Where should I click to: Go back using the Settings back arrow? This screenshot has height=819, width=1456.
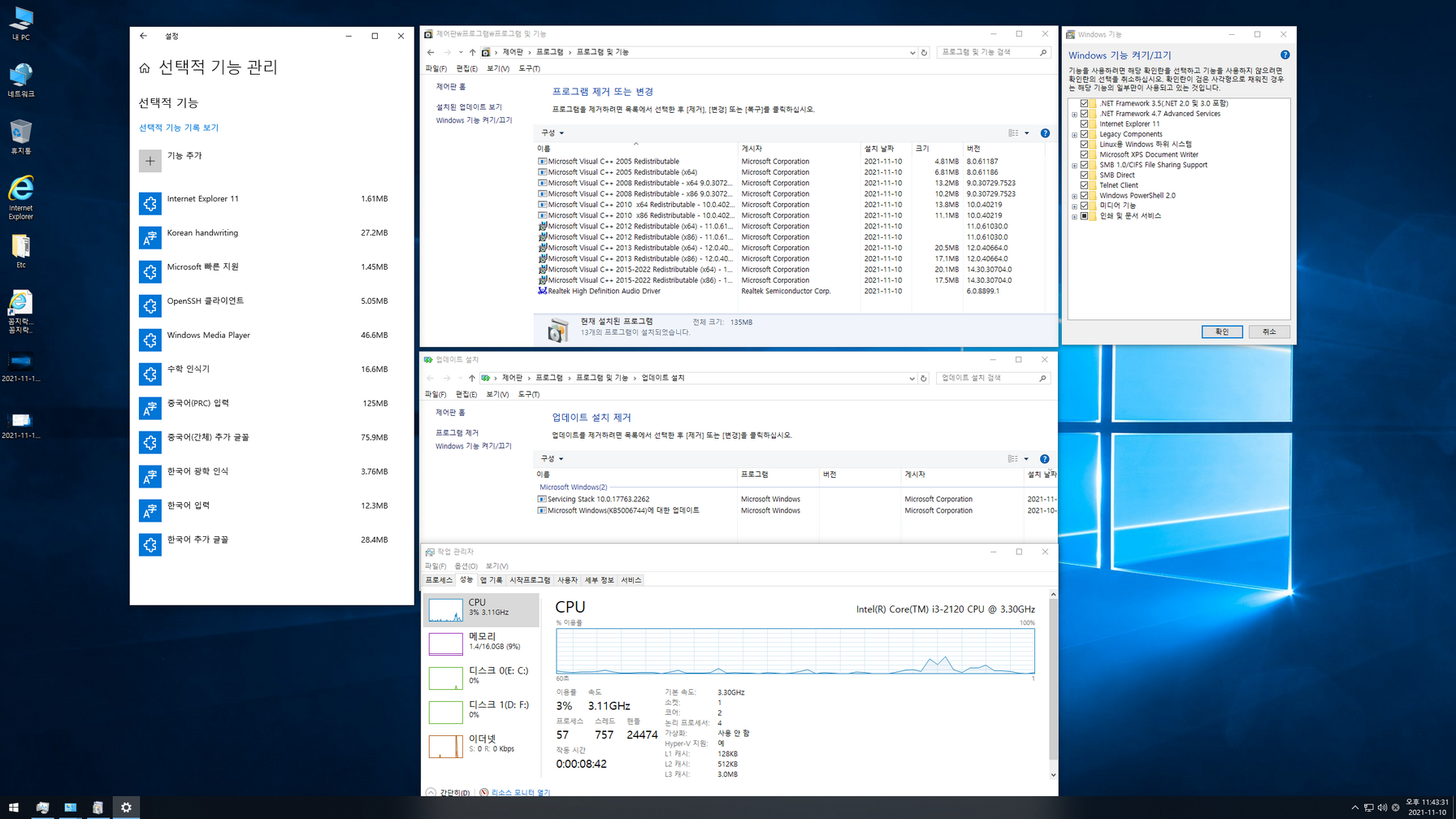(x=144, y=36)
